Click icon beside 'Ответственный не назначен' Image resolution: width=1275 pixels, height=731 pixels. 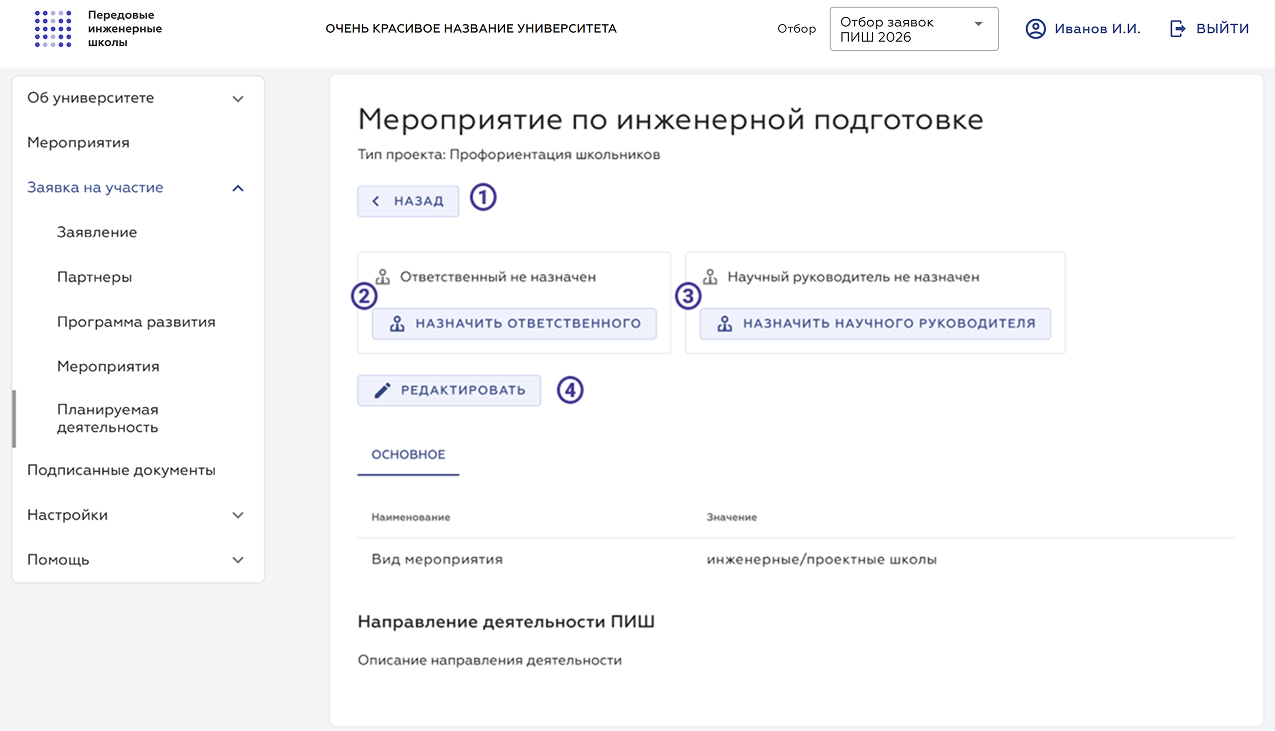click(x=382, y=277)
